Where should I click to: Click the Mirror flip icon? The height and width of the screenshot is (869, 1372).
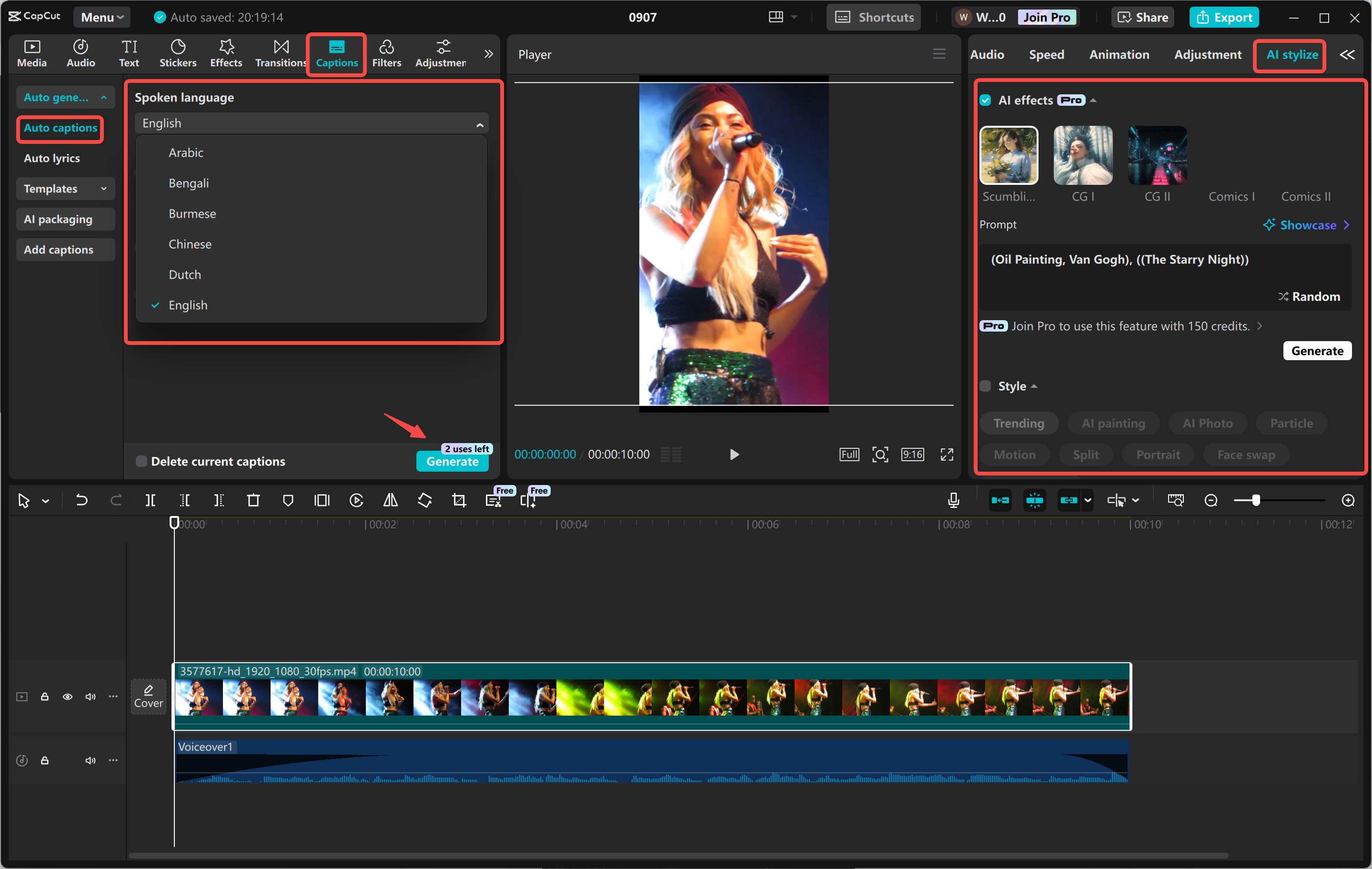(x=390, y=500)
